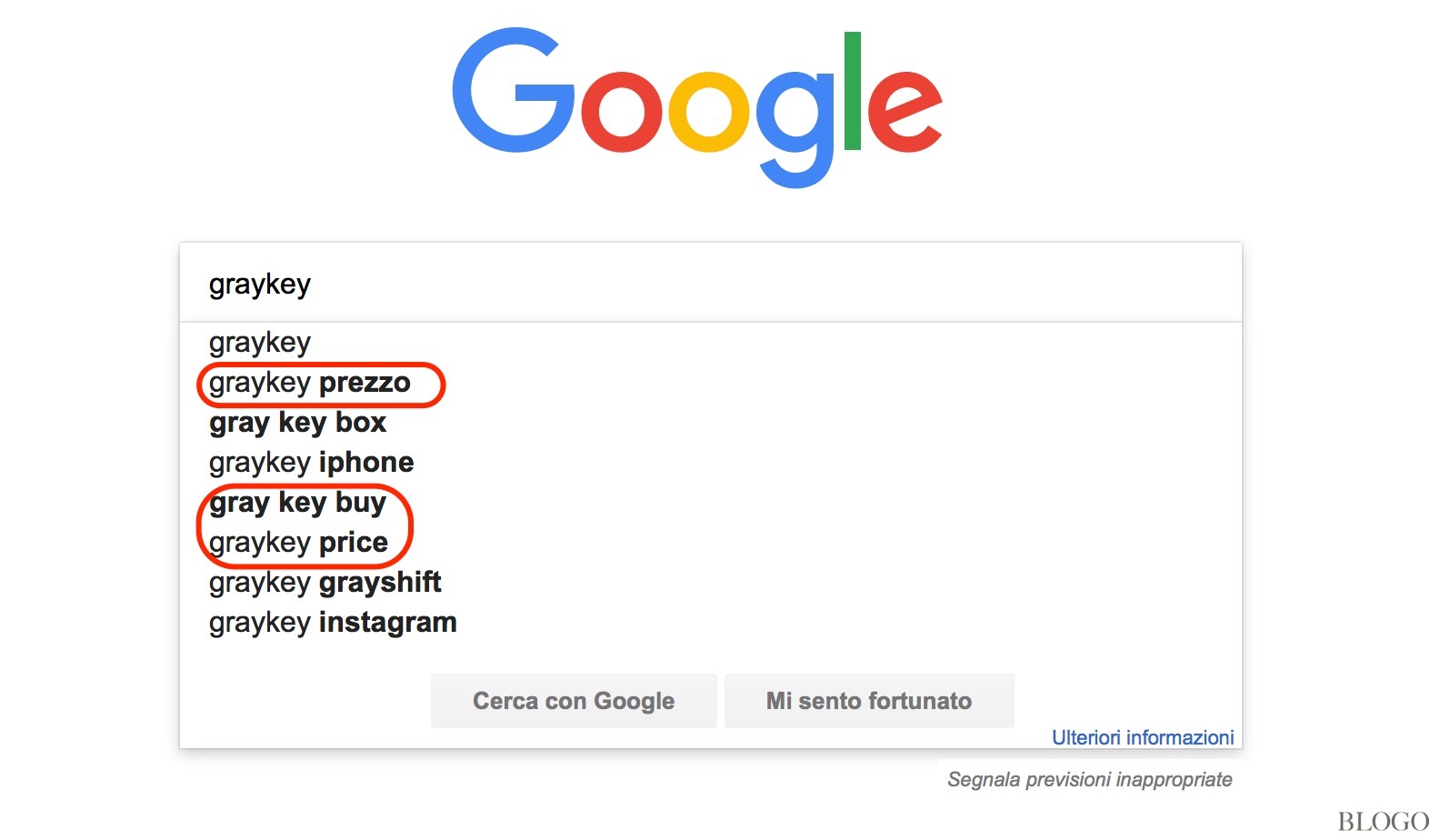The image size is (1440, 840).
Task: Click 'Segnala previsioni inappropriate' to report predictions
Action: (1090, 779)
